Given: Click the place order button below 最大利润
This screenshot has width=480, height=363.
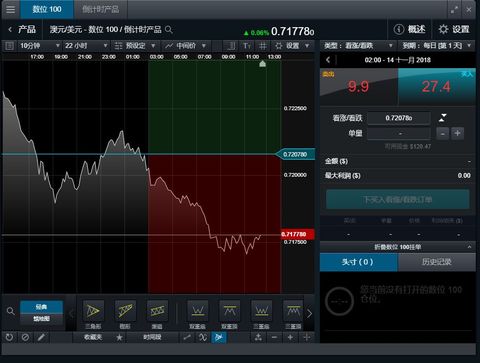Looking at the screenshot, I should tap(398, 199).
